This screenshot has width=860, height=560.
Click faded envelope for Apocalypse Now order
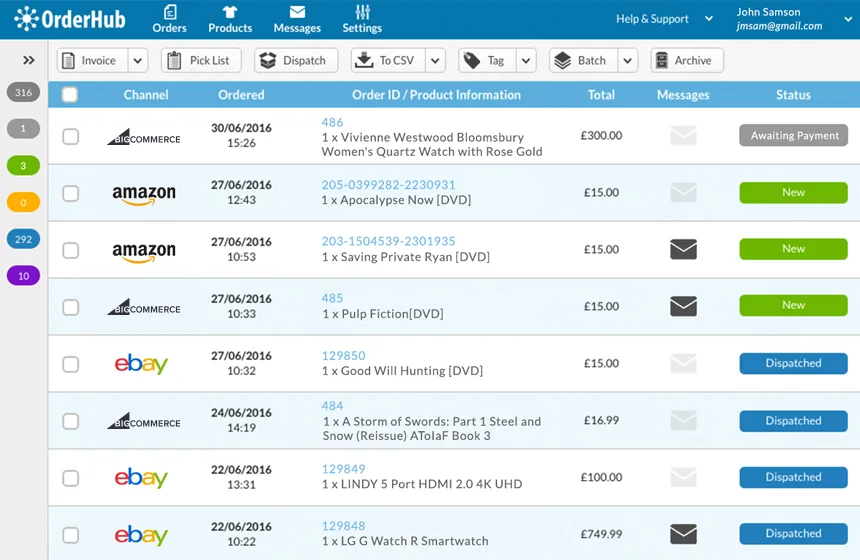point(683,193)
